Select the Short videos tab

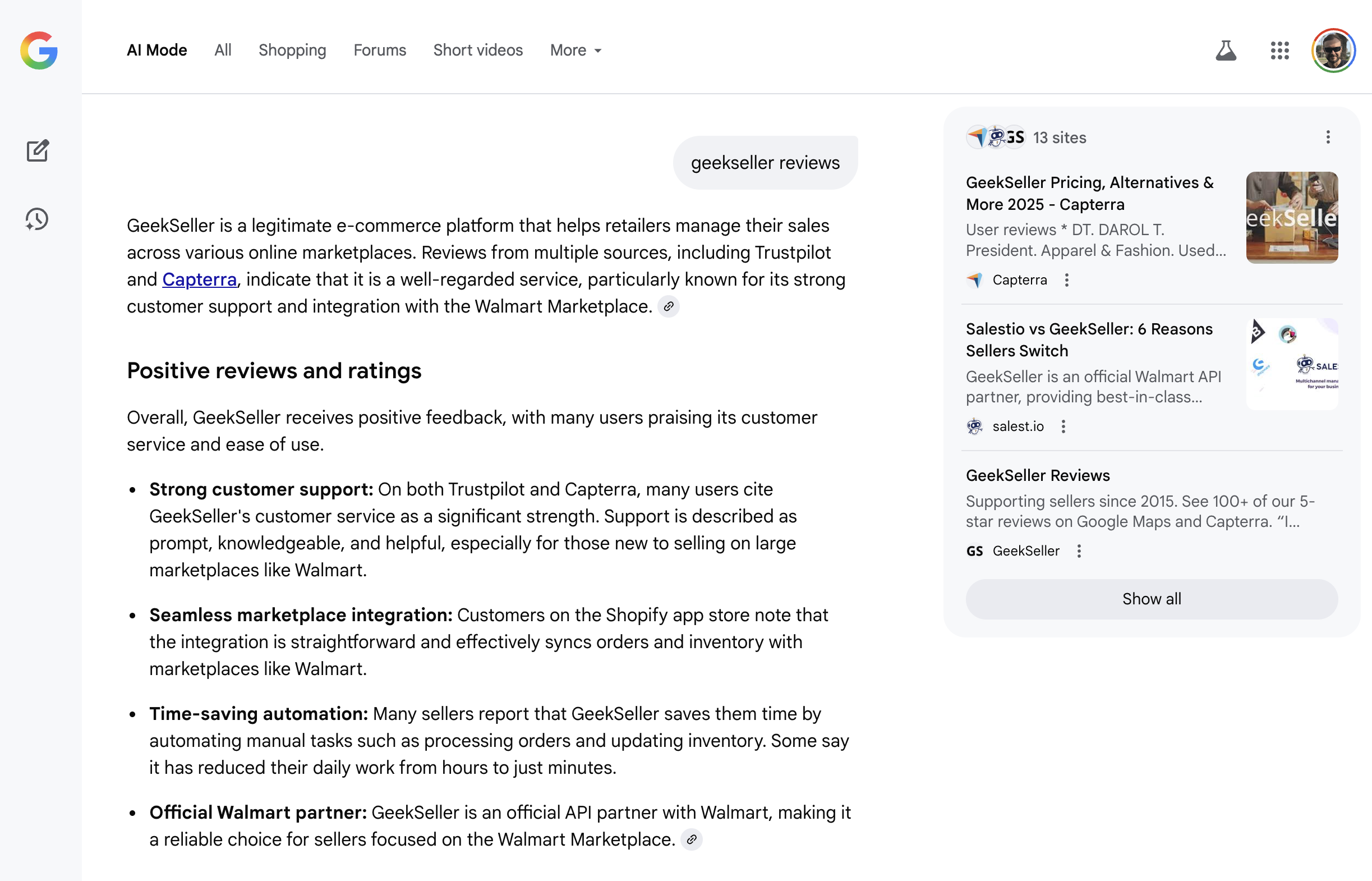tap(478, 51)
